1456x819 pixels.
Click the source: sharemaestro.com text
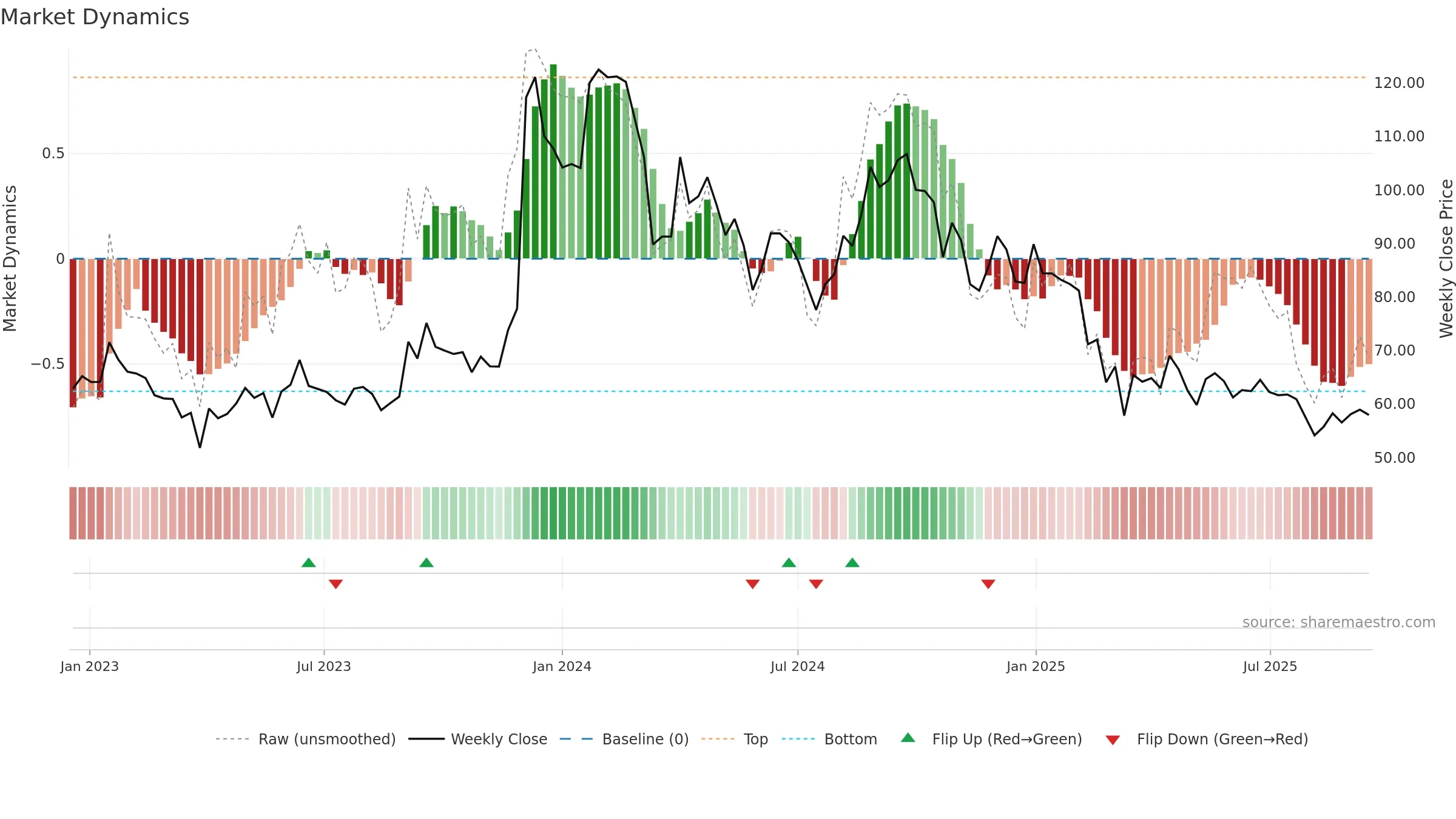pos(1339,622)
